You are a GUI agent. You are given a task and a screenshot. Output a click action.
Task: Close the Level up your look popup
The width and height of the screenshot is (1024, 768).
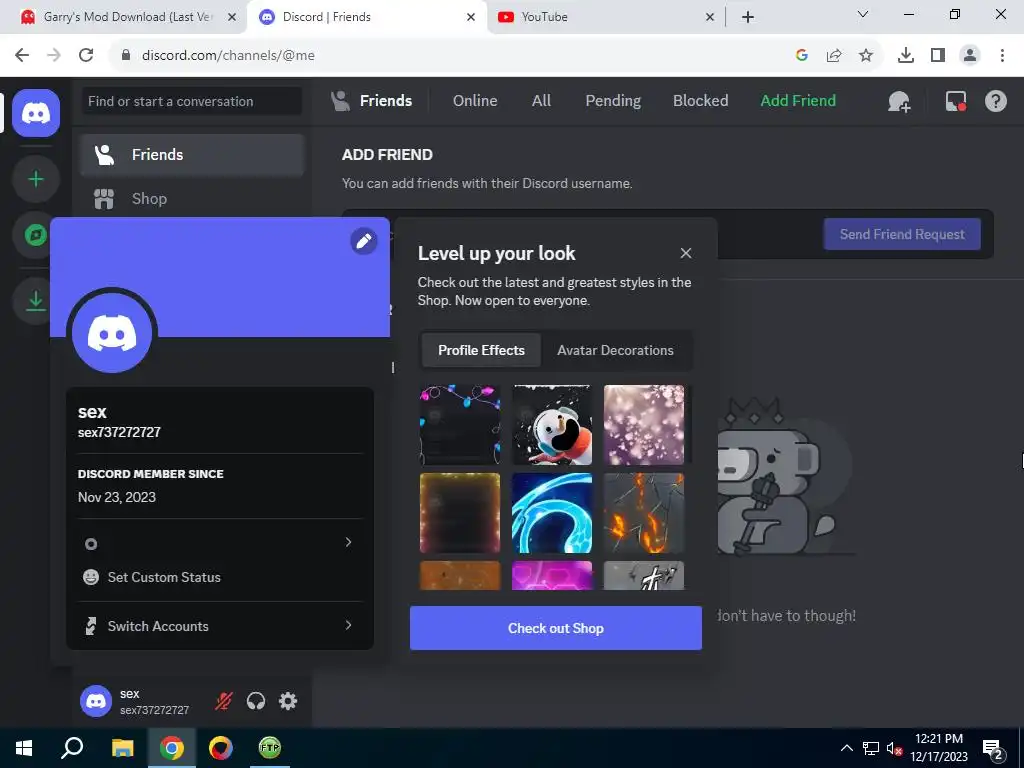[x=686, y=253]
